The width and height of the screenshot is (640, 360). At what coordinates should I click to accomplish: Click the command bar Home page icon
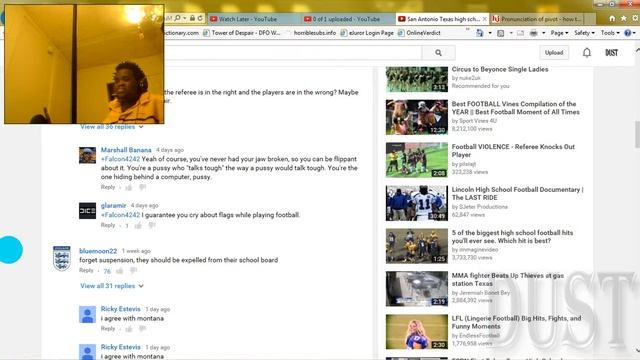pyautogui.click(x=480, y=33)
